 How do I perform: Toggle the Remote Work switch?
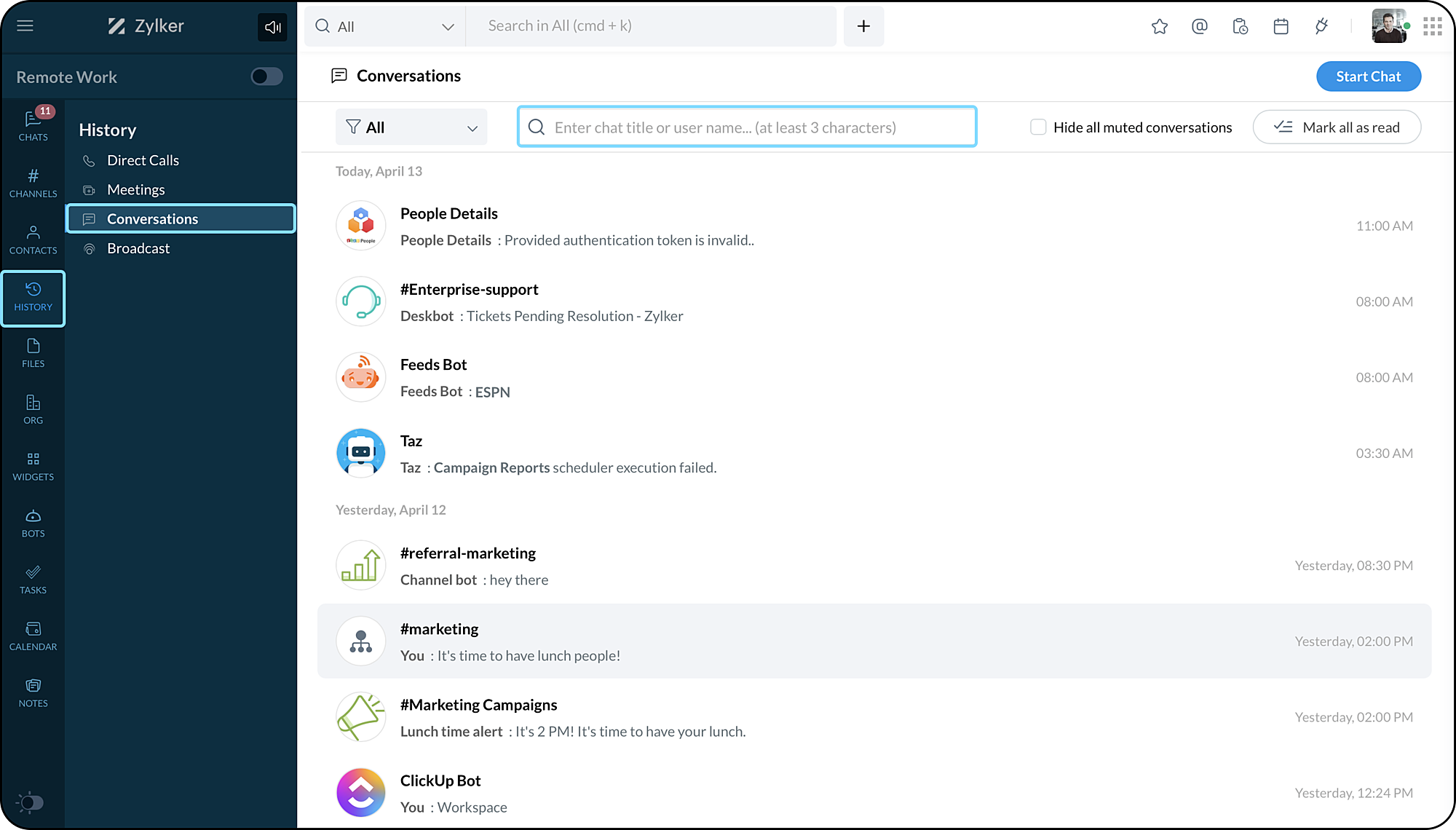pos(266,76)
